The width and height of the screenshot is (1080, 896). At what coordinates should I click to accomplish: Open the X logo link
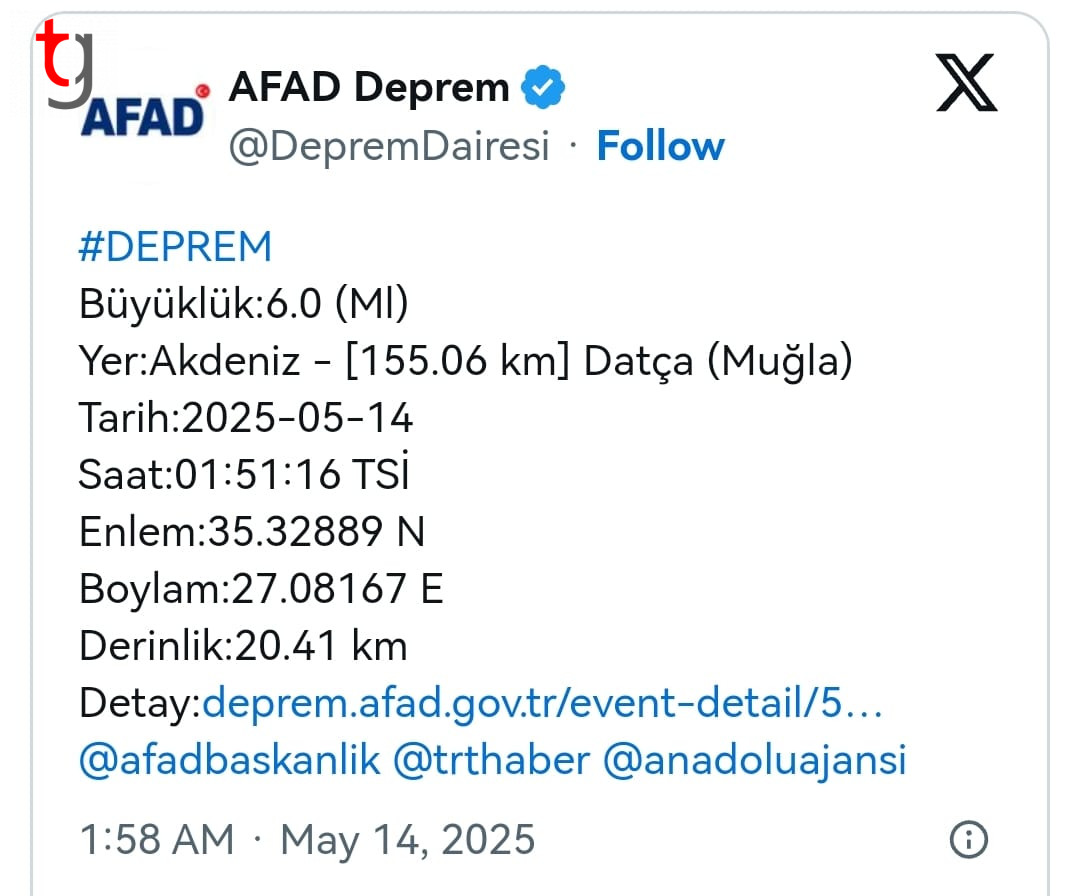966,83
